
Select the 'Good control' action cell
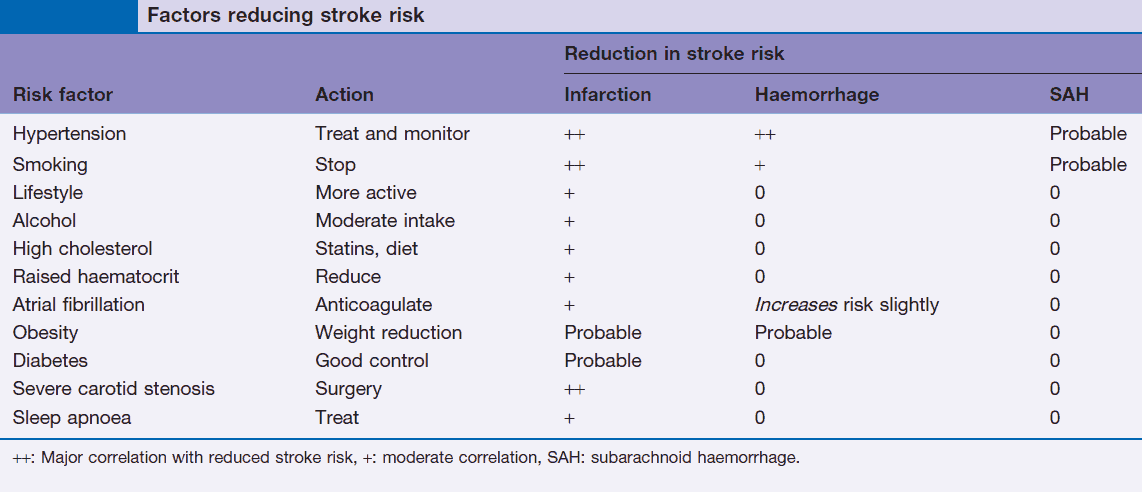pyautogui.click(x=372, y=360)
